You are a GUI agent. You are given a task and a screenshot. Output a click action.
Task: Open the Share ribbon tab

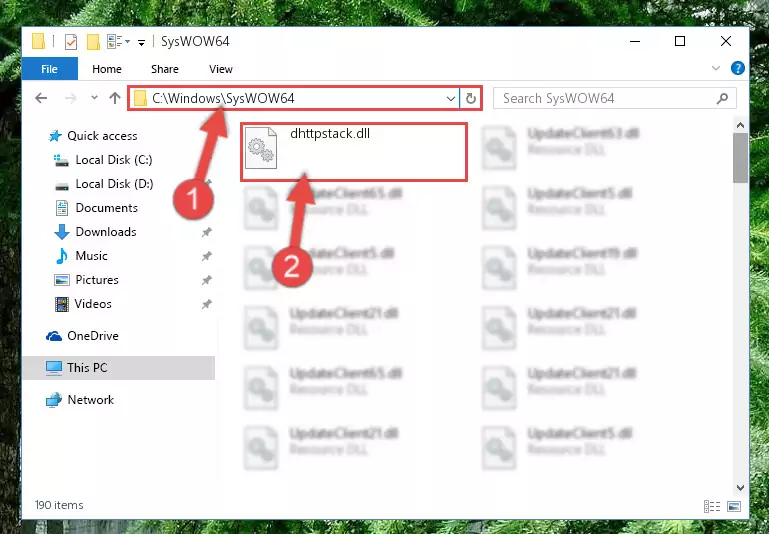coord(164,69)
